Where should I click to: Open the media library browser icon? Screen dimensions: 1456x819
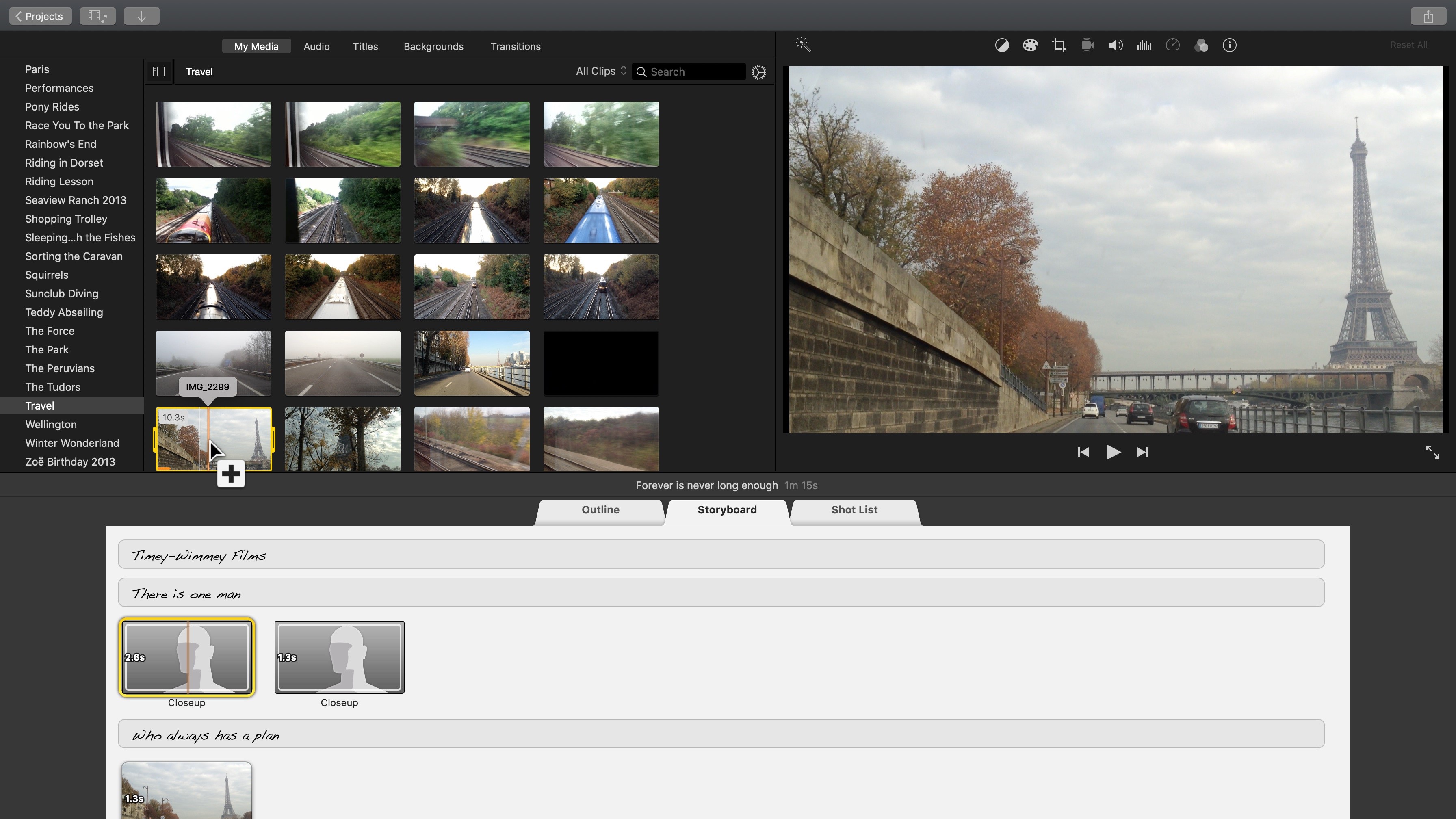point(98,16)
